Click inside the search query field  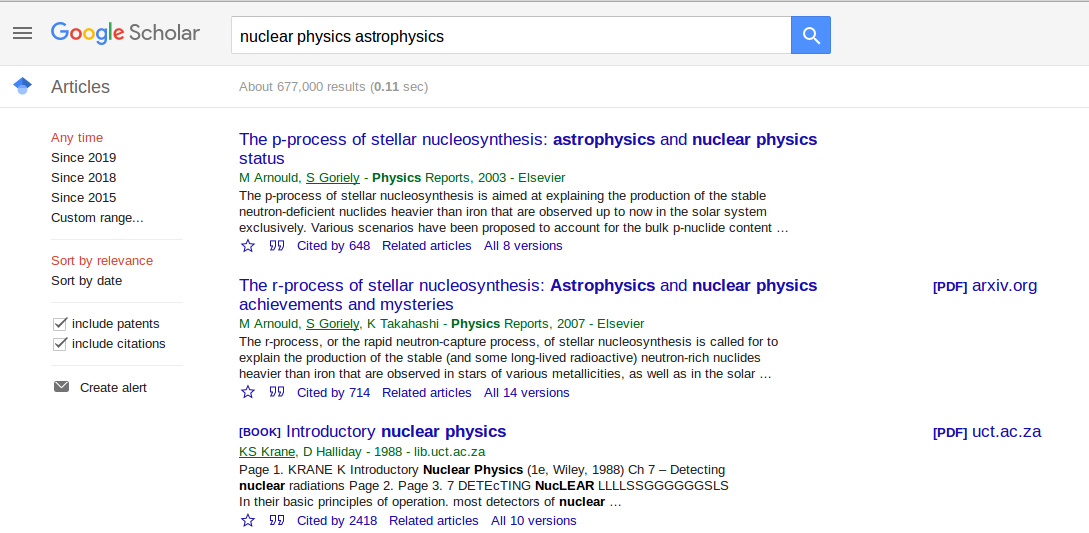point(510,36)
